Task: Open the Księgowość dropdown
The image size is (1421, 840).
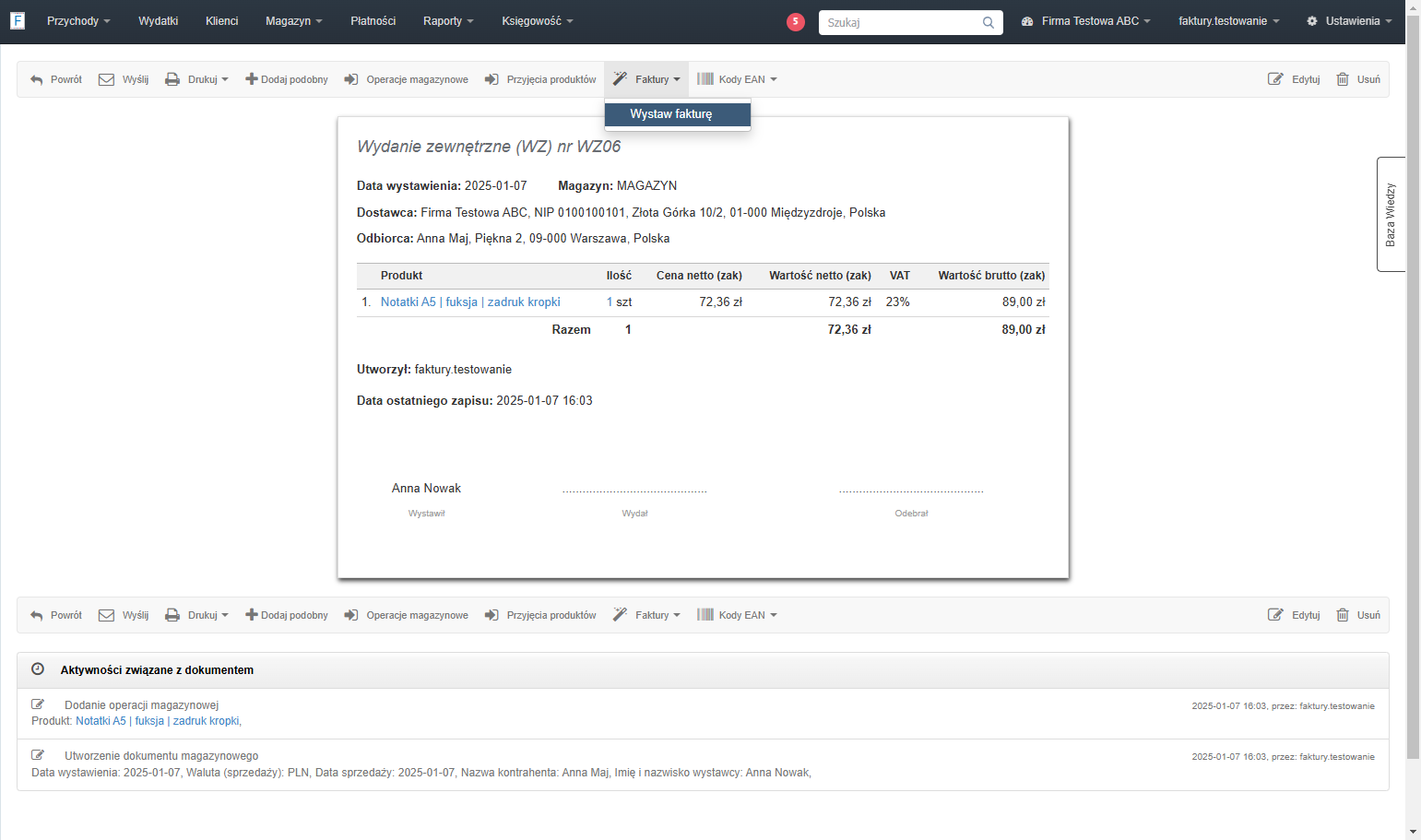Action: (538, 21)
